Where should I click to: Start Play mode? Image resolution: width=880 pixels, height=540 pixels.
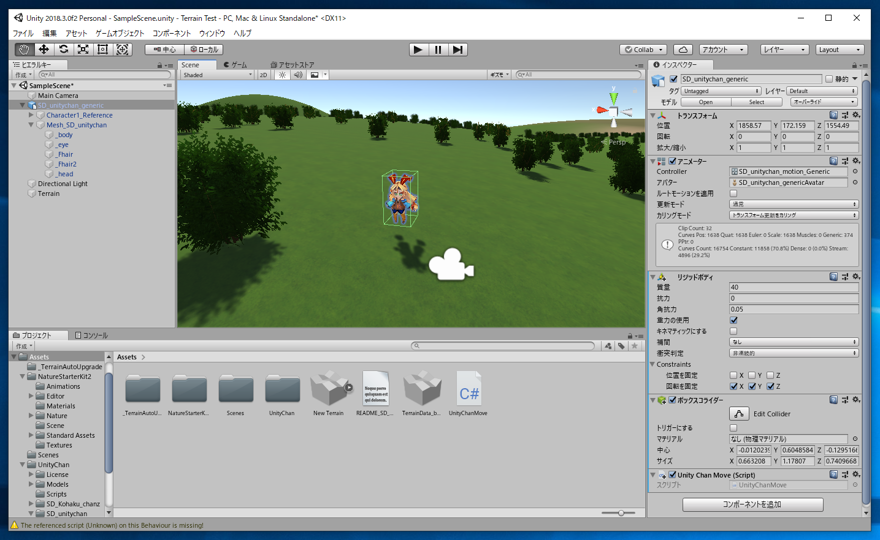coord(418,49)
